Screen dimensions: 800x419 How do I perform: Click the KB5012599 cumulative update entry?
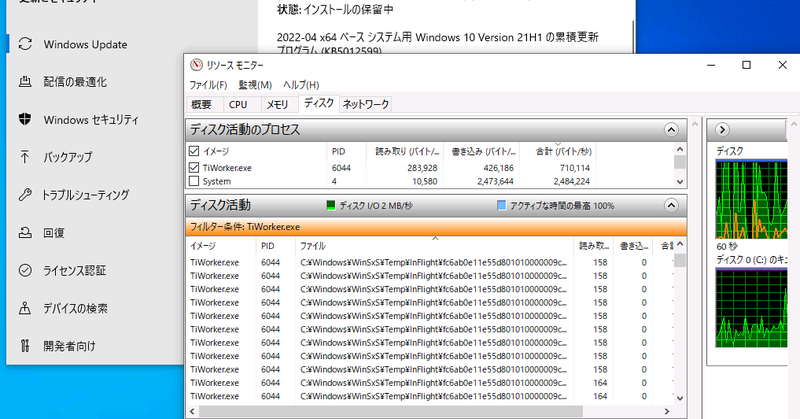click(437, 43)
